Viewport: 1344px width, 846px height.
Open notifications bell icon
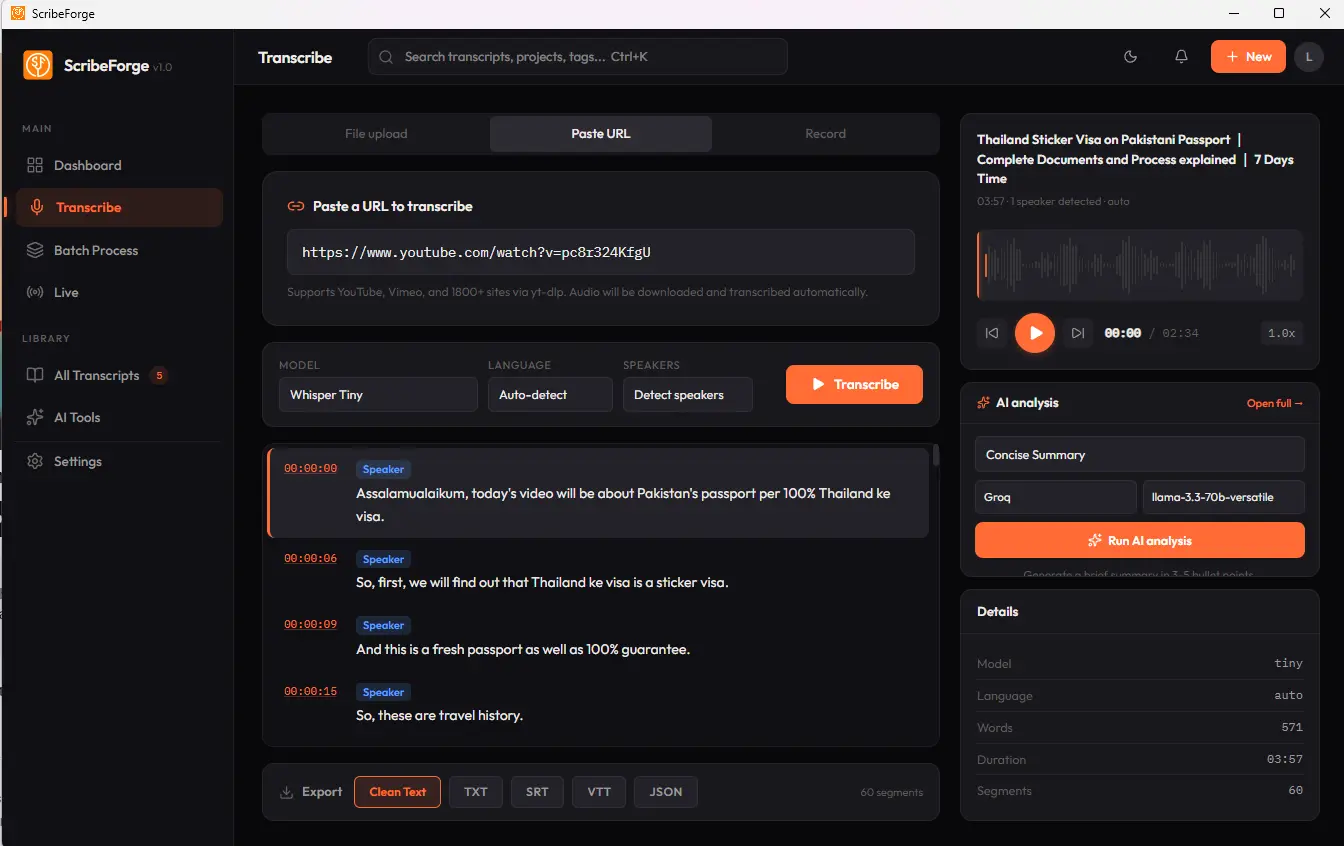tap(1181, 57)
